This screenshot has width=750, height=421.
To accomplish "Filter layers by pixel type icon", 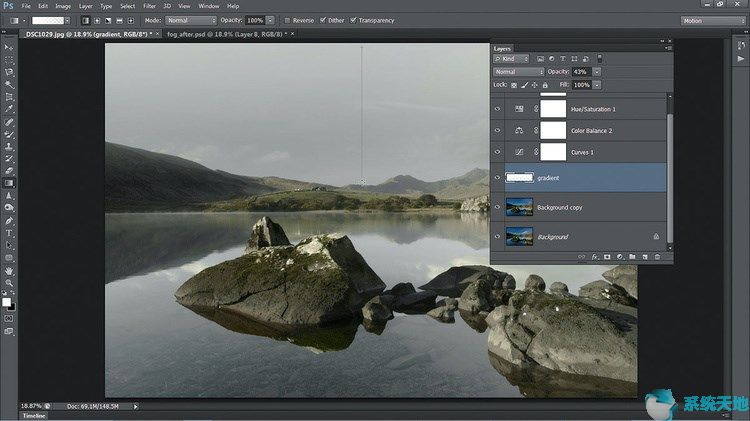I will (540, 59).
